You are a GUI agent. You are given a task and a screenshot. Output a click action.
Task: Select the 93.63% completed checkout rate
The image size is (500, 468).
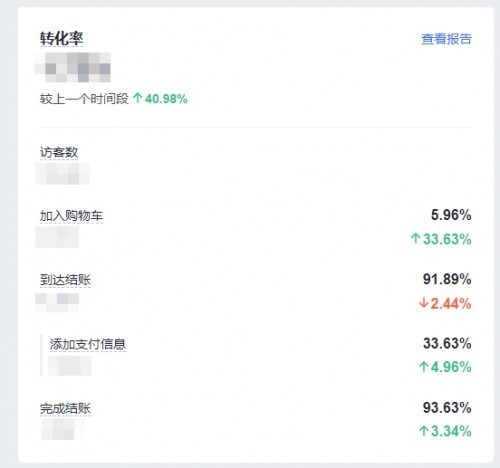coord(447,408)
